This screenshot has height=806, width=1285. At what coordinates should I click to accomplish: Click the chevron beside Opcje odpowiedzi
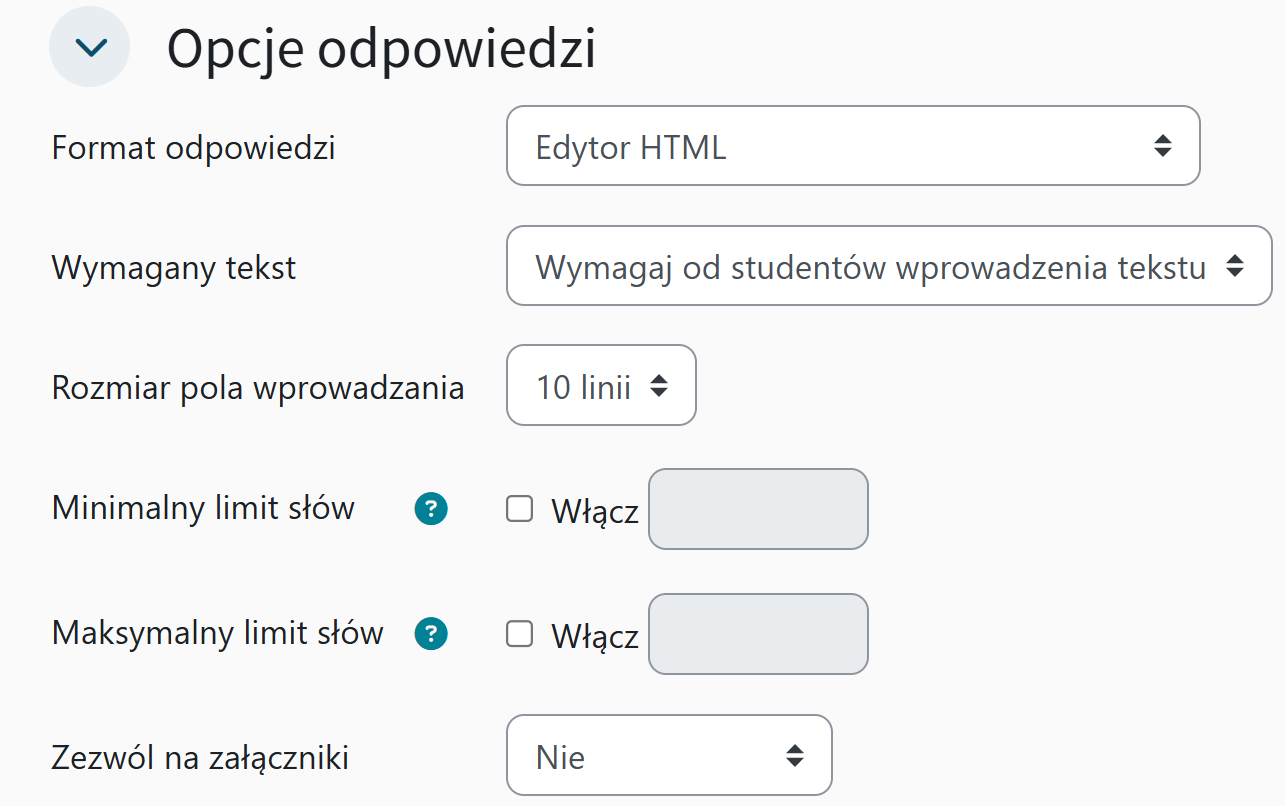(89, 46)
